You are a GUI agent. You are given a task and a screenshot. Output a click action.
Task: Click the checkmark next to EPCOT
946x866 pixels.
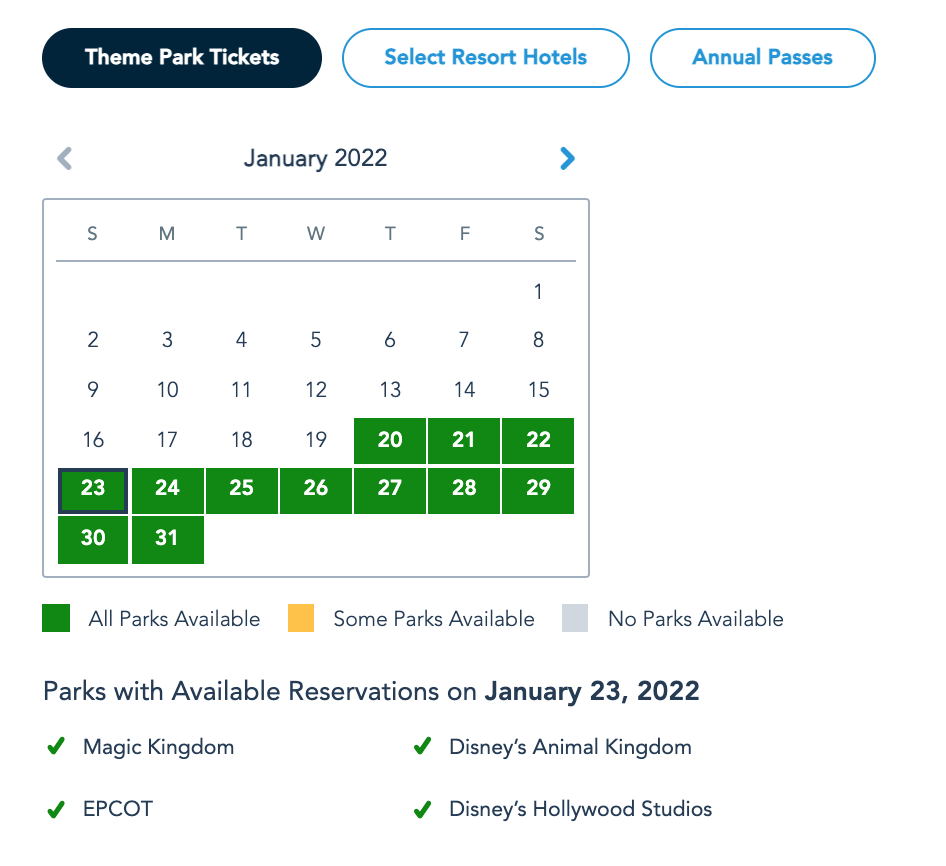pos(56,808)
